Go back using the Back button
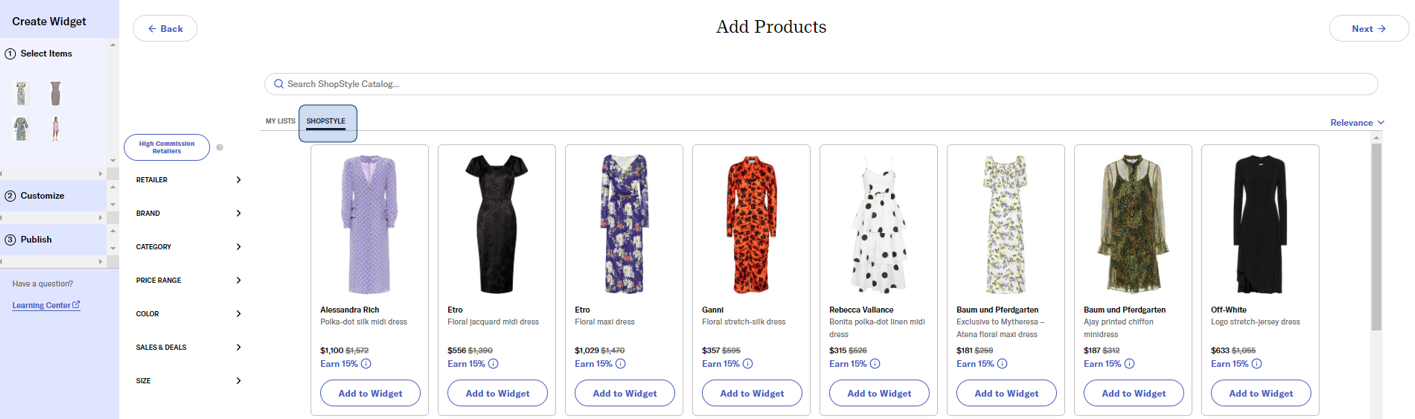The width and height of the screenshot is (1415, 419). pyautogui.click(x=165, y=29)
